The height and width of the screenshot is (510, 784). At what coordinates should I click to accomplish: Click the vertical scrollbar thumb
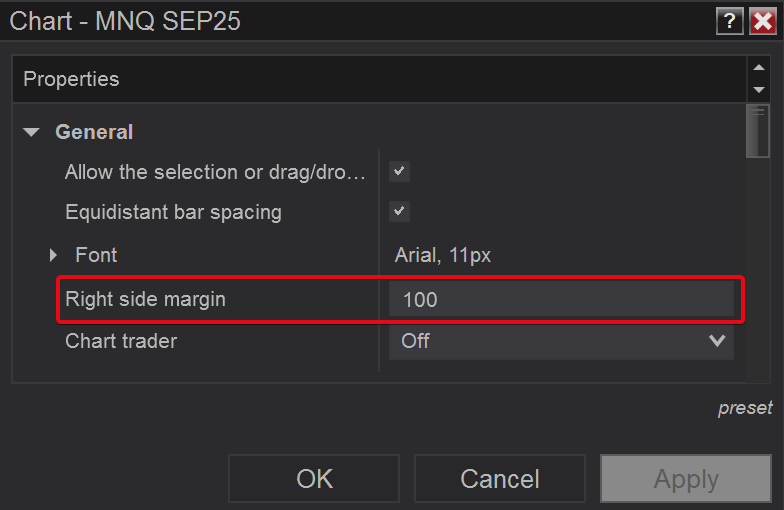(x=759, y=131)
